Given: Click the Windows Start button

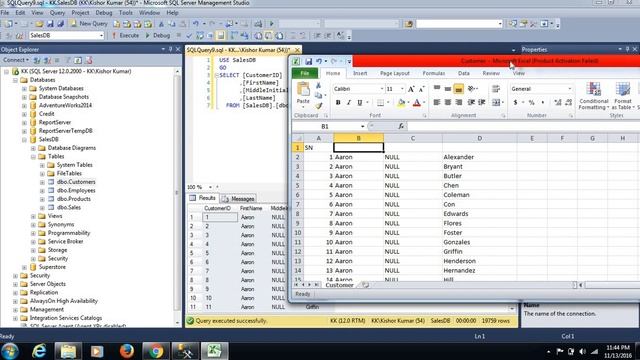Looking at the screenshot, I should (10, 351).
